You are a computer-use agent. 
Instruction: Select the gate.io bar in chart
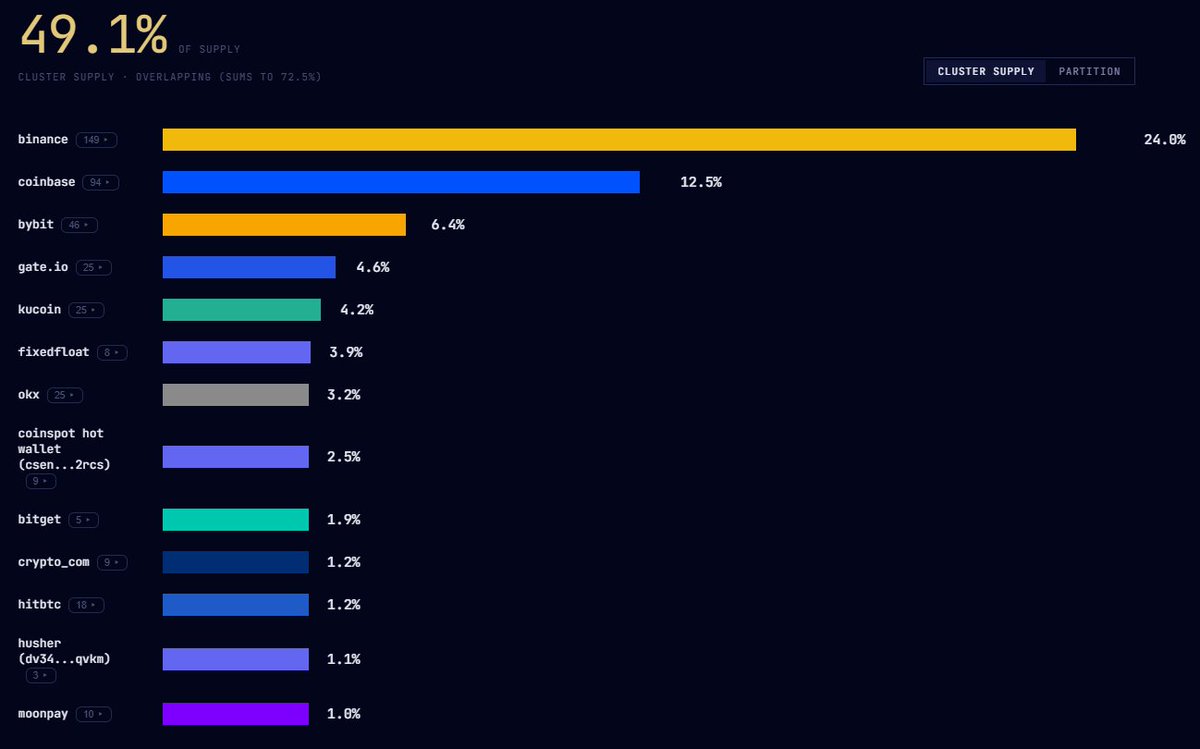[x=249, y=267]
